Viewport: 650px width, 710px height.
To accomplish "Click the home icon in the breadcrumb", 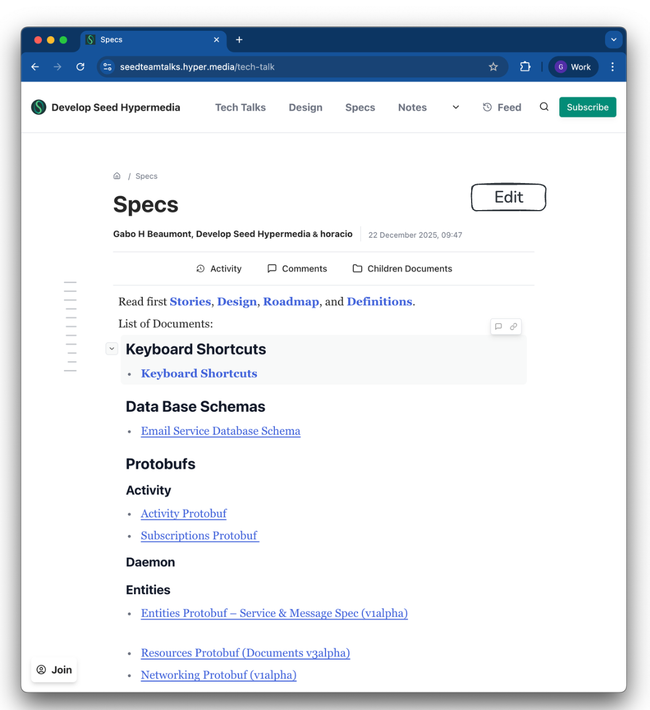I will (x=117, y=176).
